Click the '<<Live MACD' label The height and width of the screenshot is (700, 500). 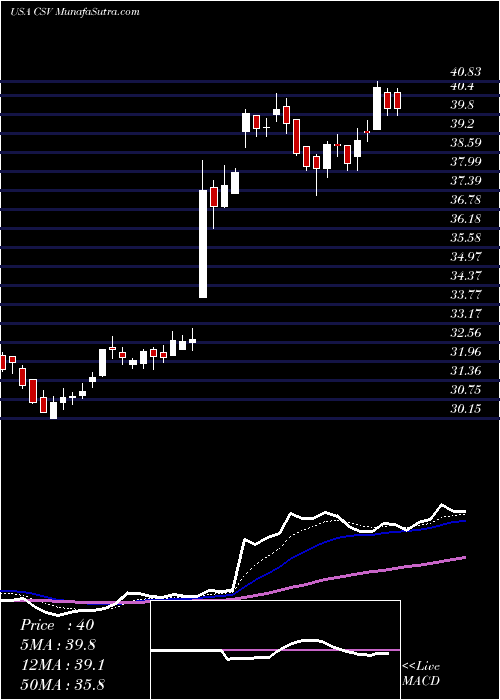pos(421,674)
